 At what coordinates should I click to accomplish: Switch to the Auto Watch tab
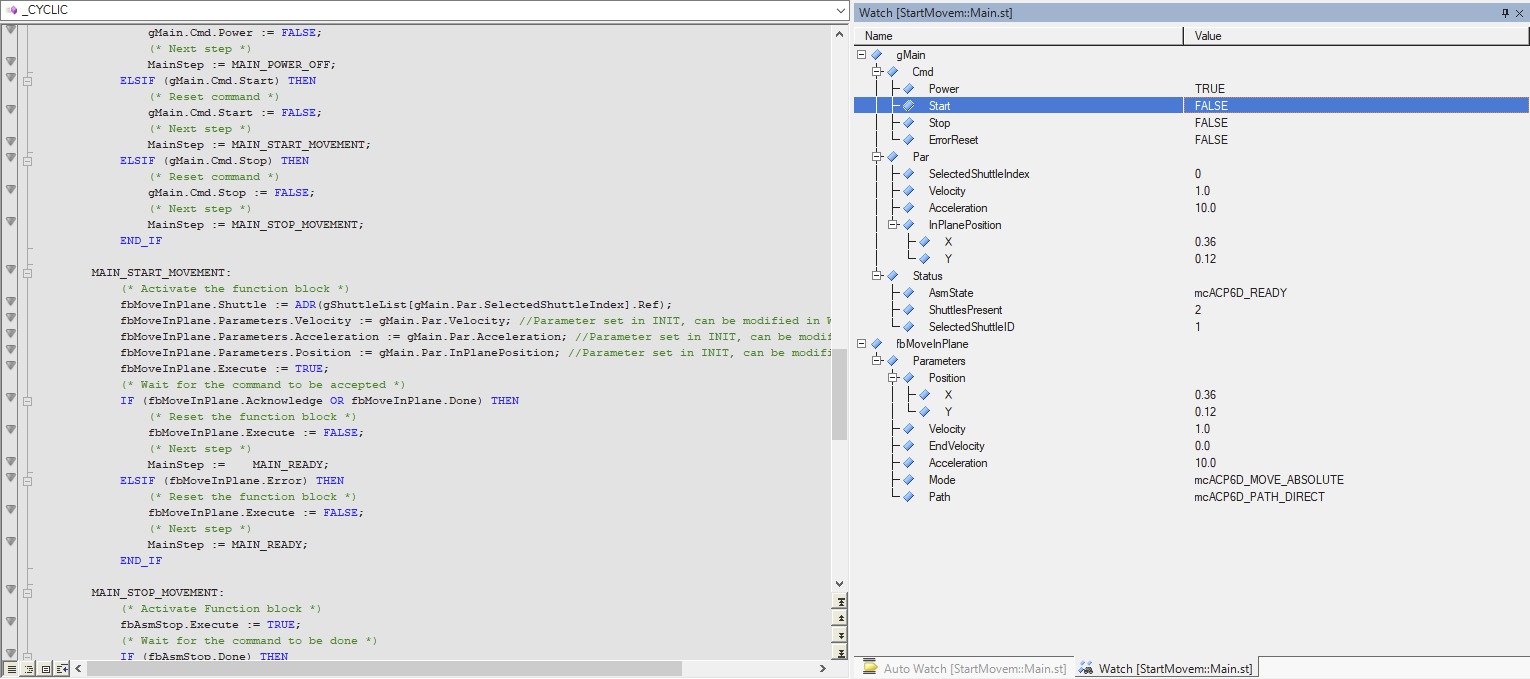coord(964,668)
